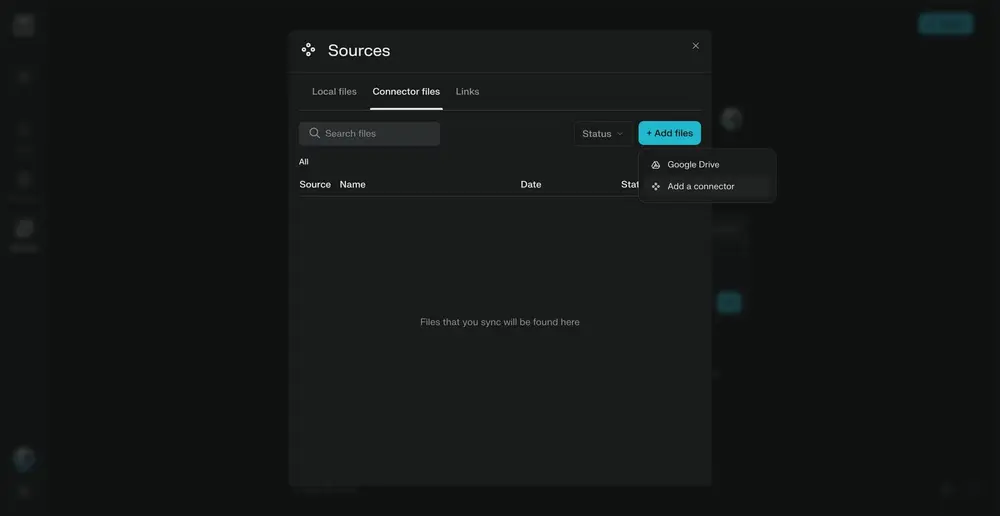The image size is (1000, 516).
Task: Switch to the Local files tab
Action: click(334, 92)
